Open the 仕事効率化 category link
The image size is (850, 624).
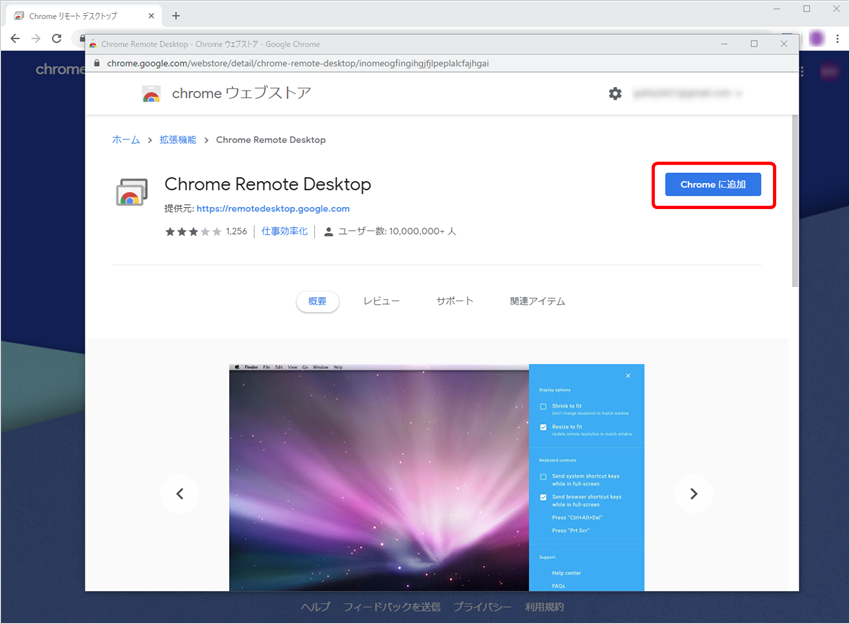pos(285,231)
